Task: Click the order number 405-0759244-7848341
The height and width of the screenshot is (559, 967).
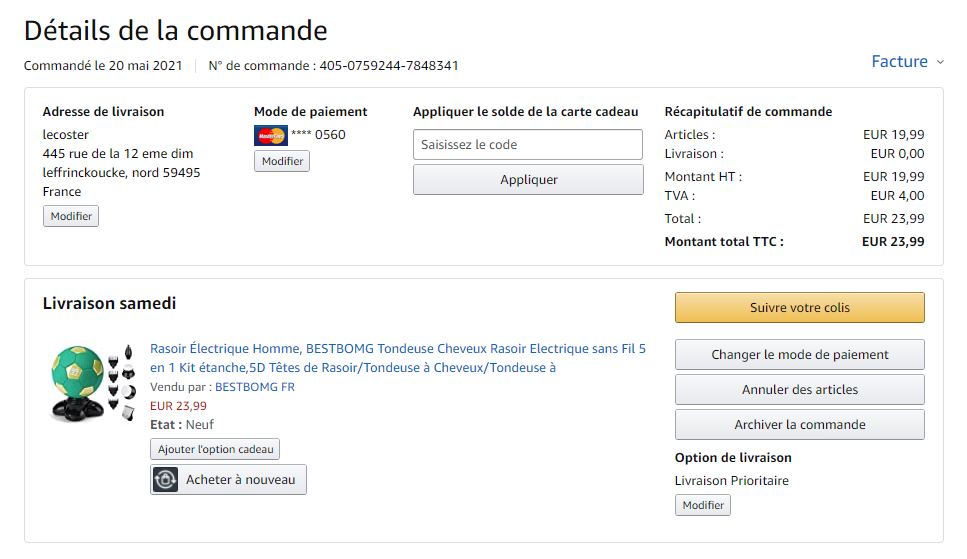Action: pyautogui.click(x=389, y=66)
